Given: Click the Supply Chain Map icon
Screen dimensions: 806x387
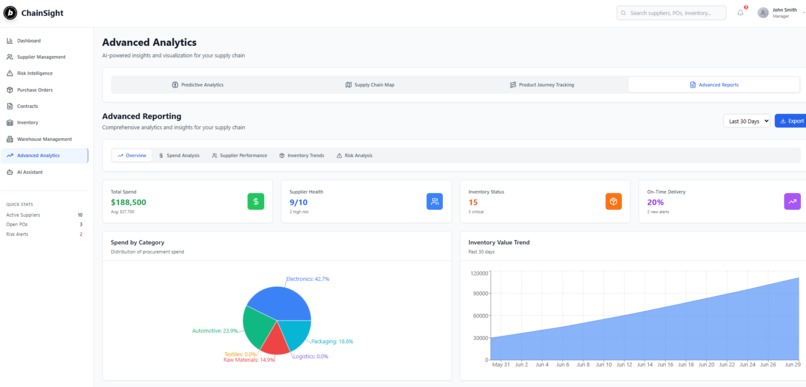Looking at the screenshot, I should point(349,85).
